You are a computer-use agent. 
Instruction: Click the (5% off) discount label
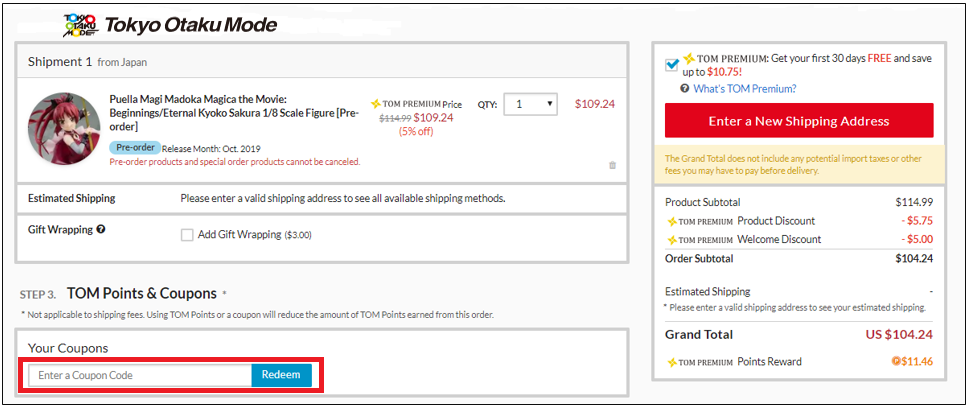pyautogui.click(x=416, y=131)
